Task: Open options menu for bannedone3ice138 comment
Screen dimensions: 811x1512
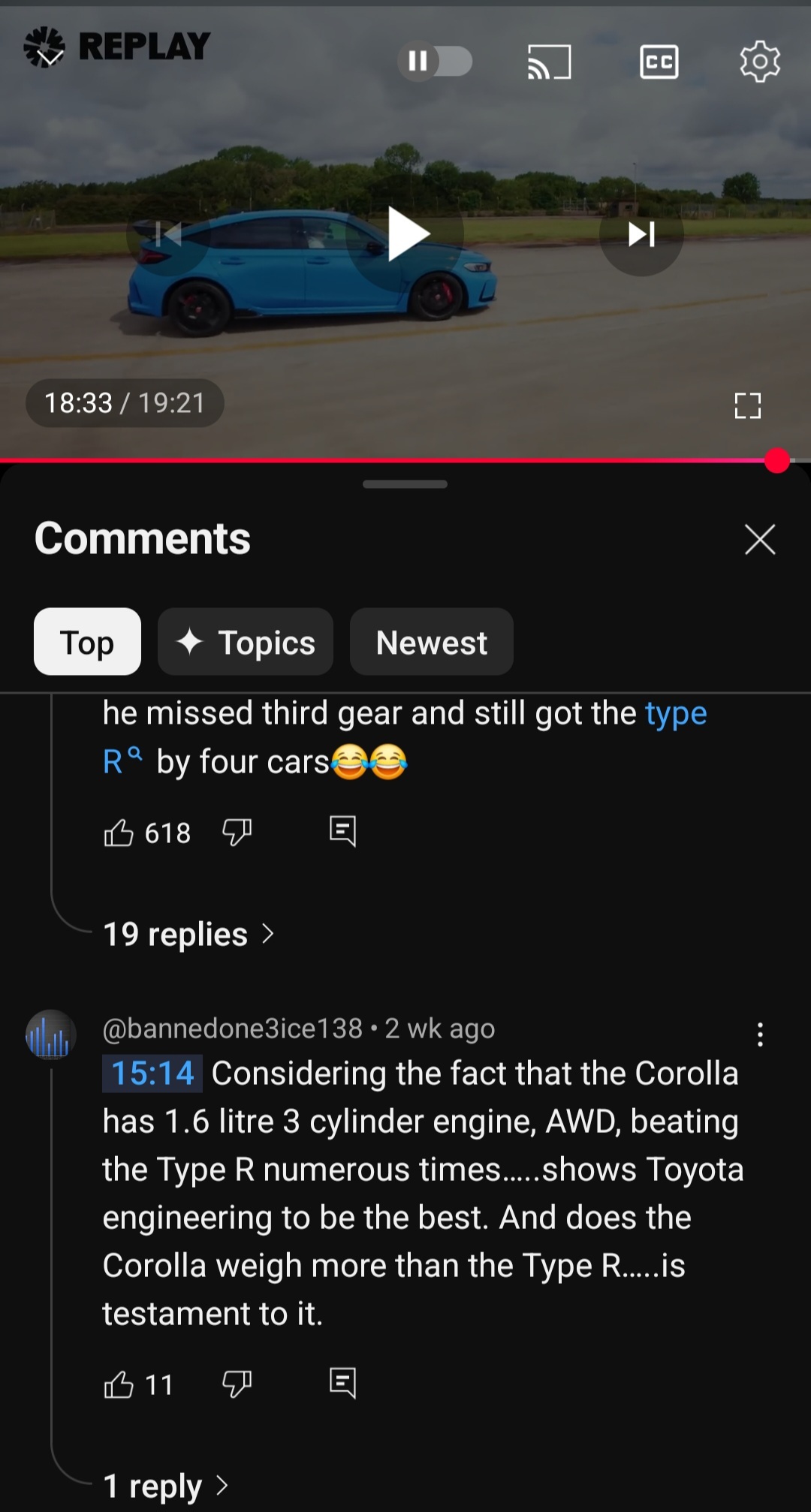Action: coord(760,1035)
